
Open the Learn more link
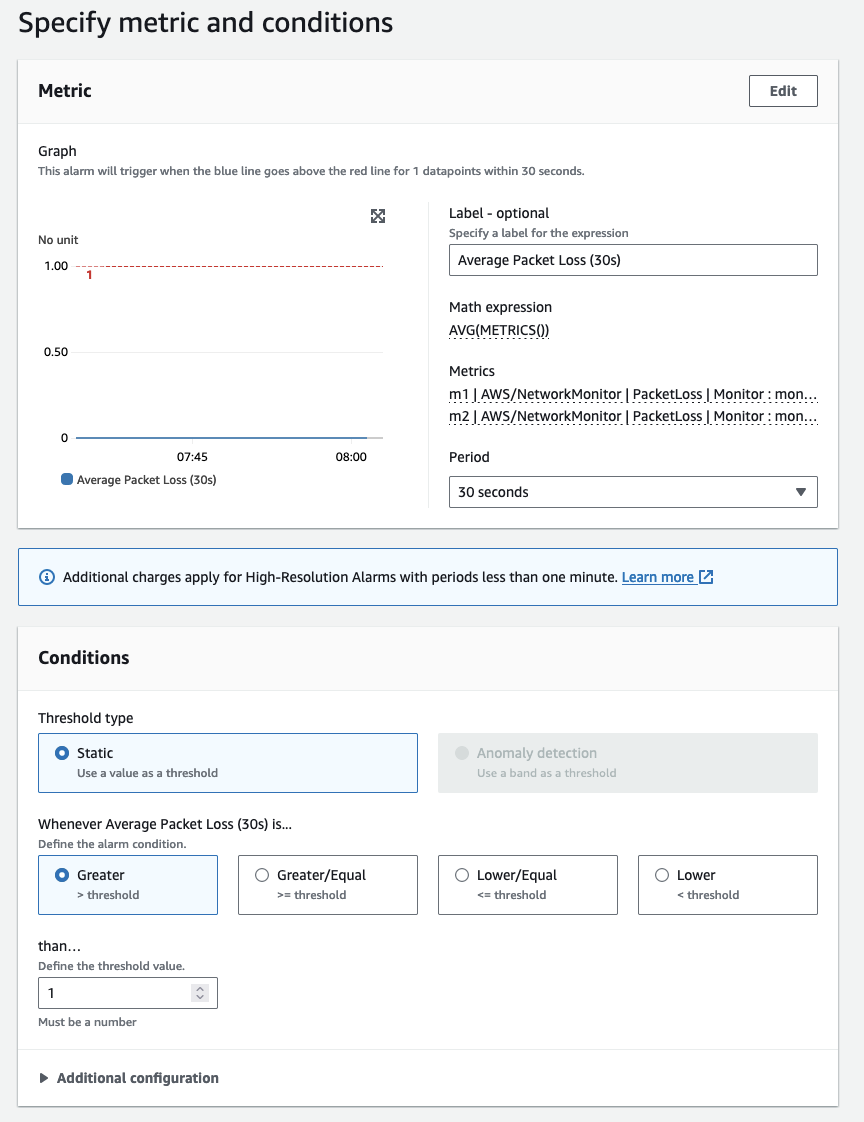point(657,577)
